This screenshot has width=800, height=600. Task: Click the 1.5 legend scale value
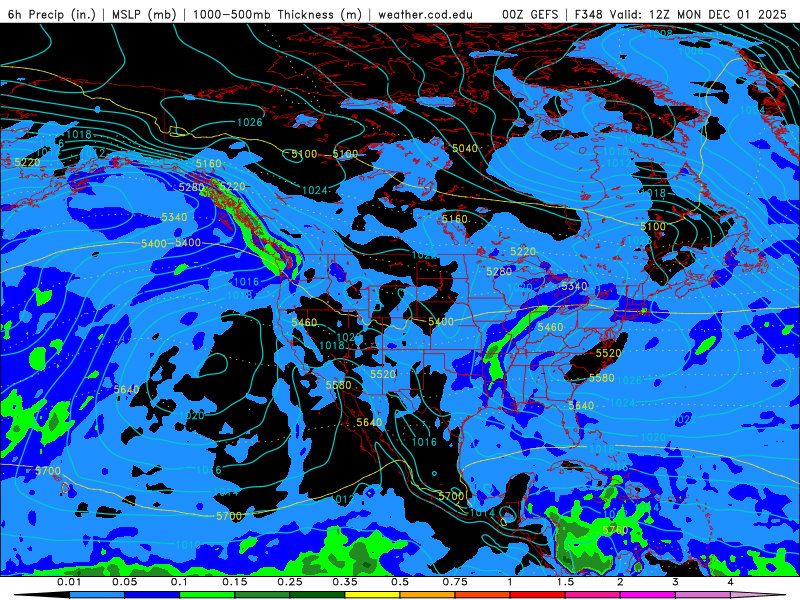coord(565,582)
